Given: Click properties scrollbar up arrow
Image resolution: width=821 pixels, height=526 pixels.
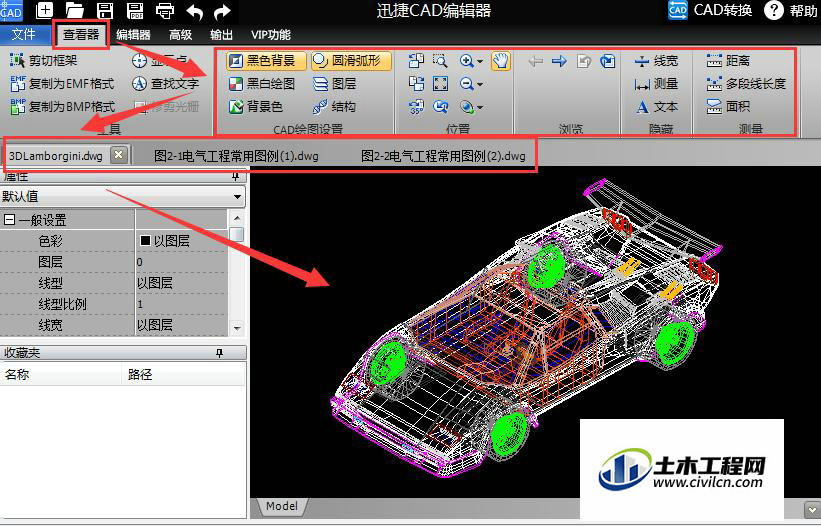Looking at the screenshot, I should [x=237, y=218].
